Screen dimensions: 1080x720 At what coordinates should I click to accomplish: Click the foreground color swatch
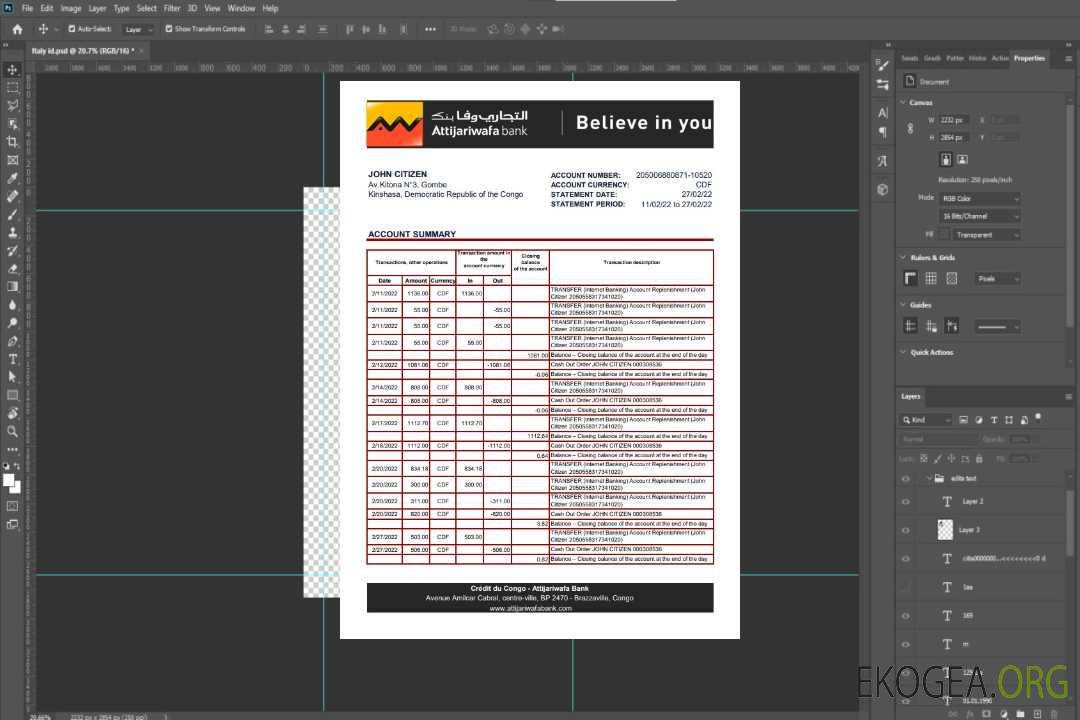[x=9, y=480]
